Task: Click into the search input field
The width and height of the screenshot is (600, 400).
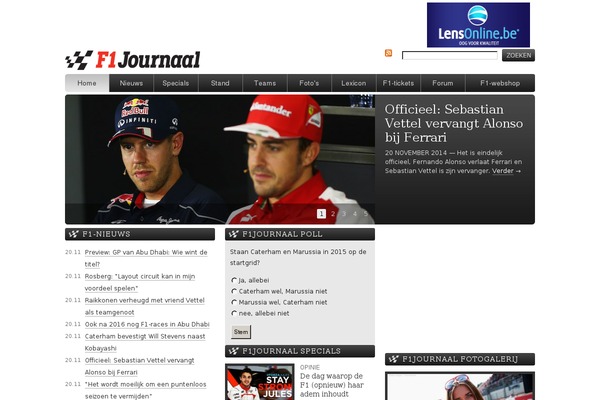Action: pyautogui.click(x=449, y=56)
